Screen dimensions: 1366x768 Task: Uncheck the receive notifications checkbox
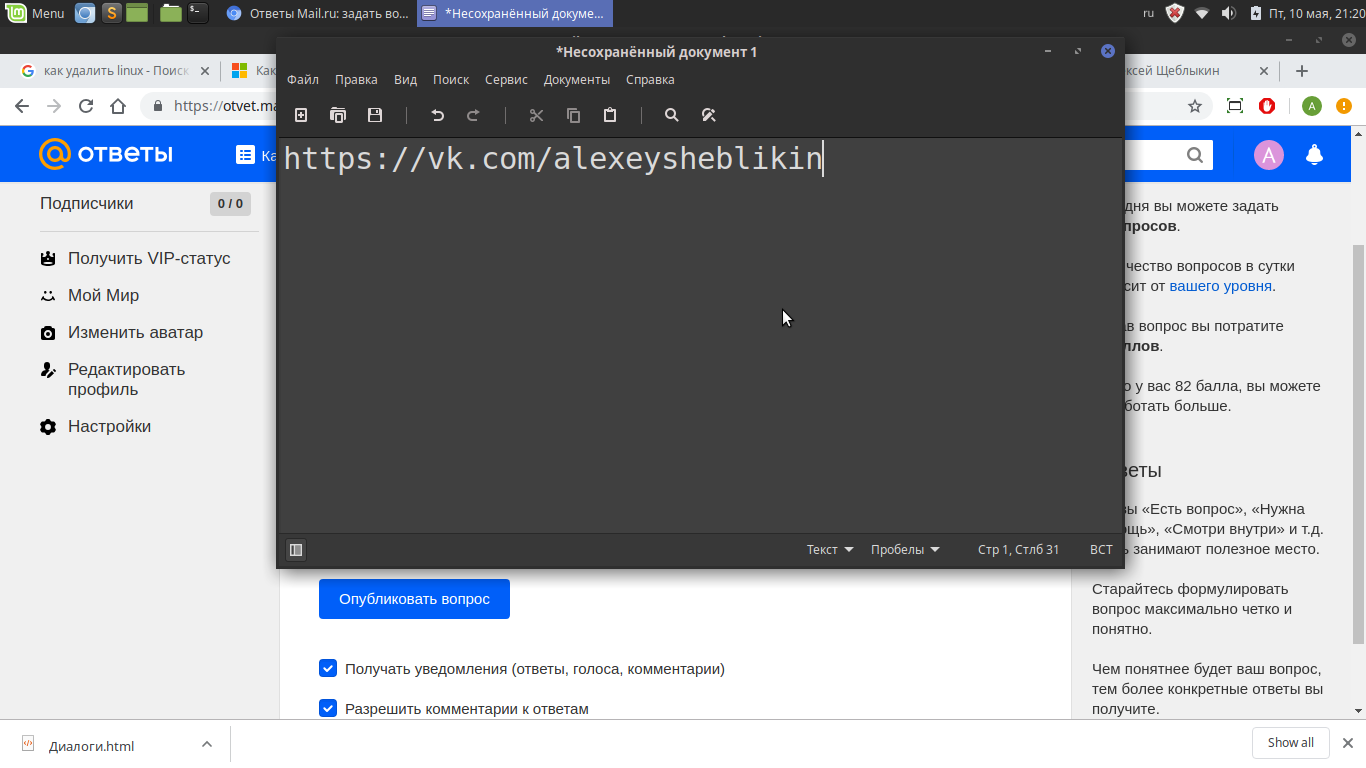click(328, 668)
